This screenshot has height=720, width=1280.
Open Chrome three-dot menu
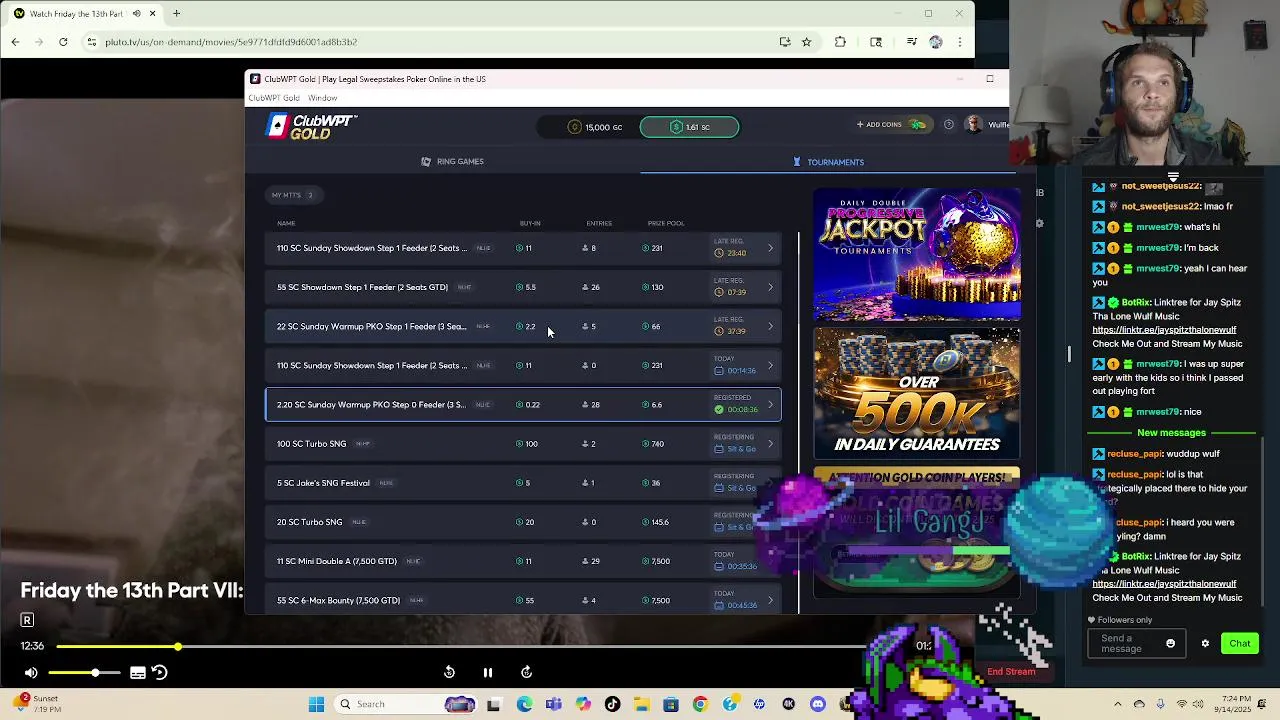[x=960, y=42]
